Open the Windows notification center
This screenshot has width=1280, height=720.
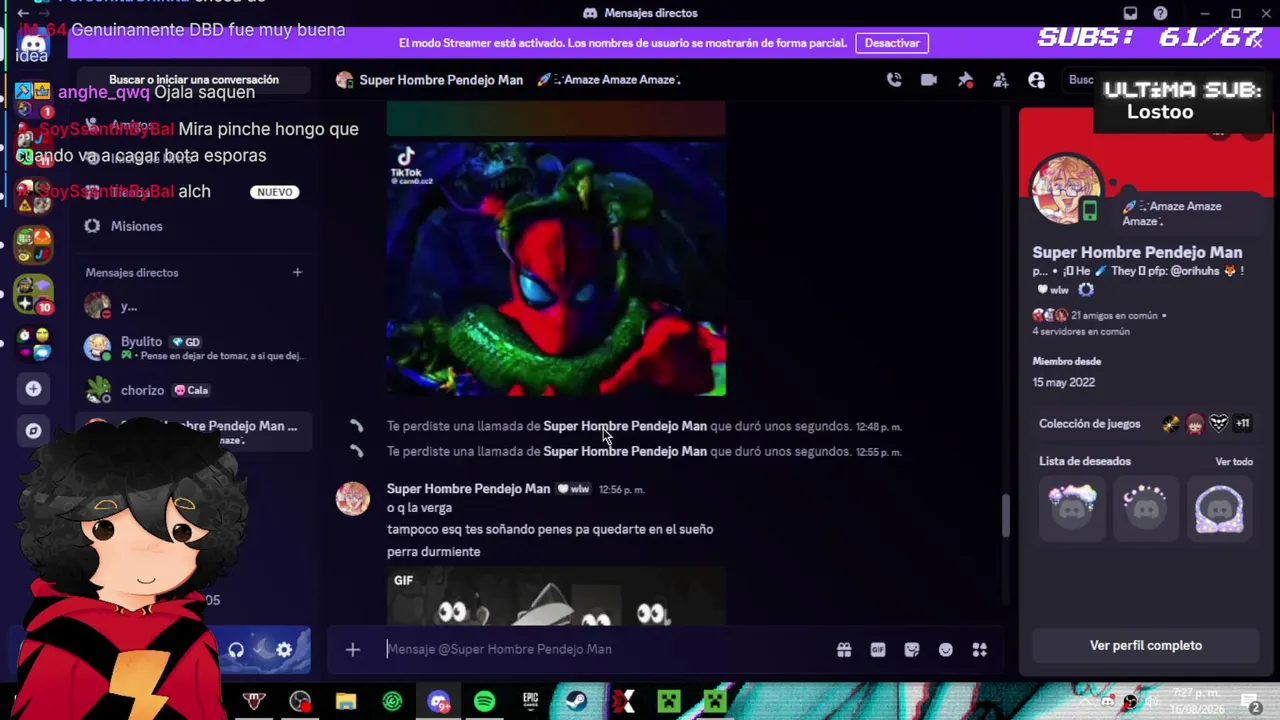point(1250,702)
